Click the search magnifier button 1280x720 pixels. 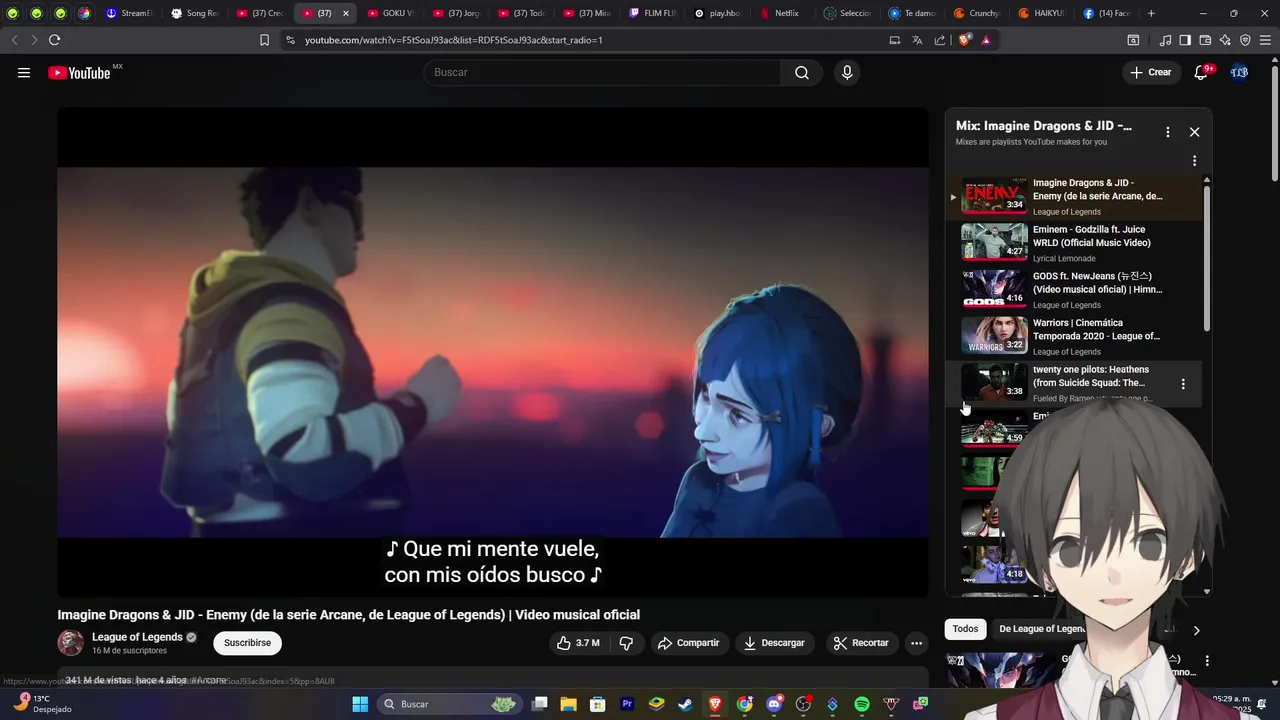point(802,72)
